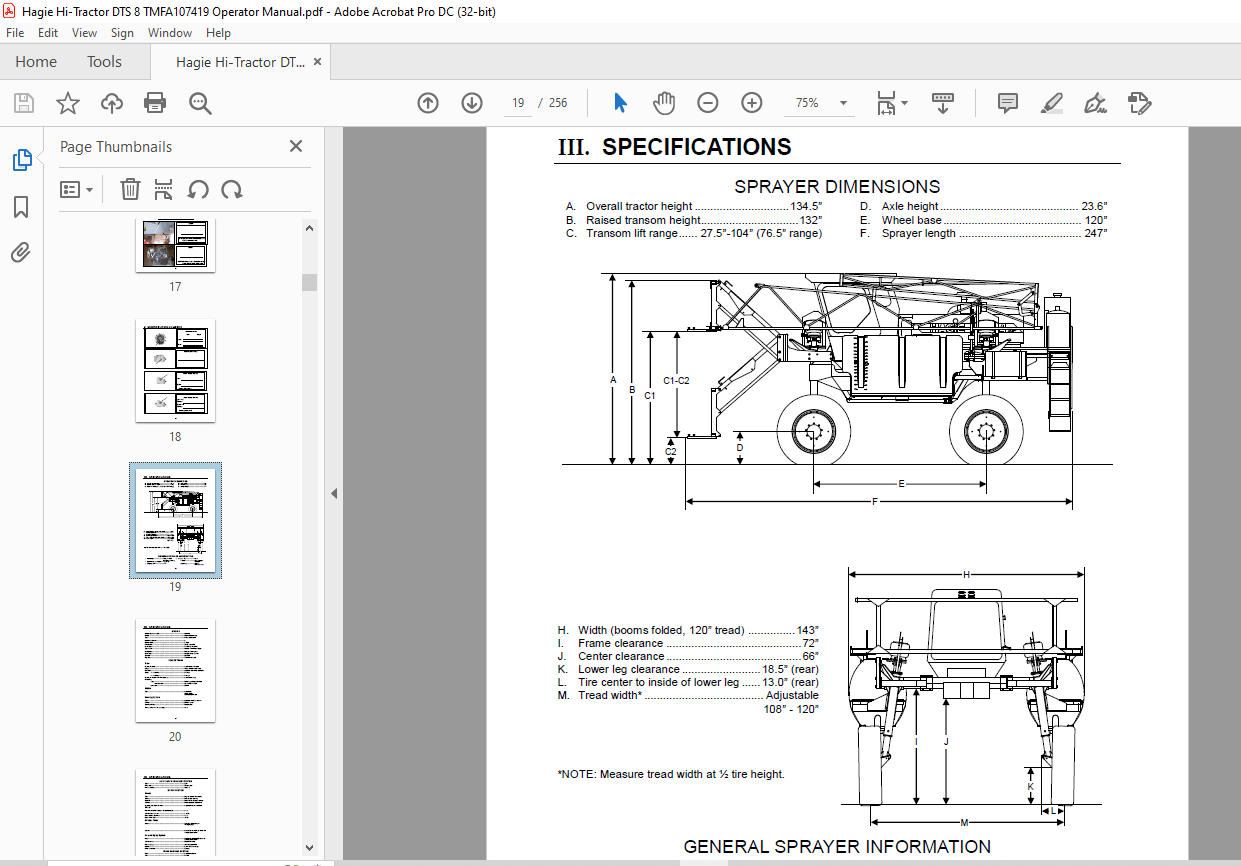Add a sticky note comment
Screen dimensions: 1241x866
1008,103
